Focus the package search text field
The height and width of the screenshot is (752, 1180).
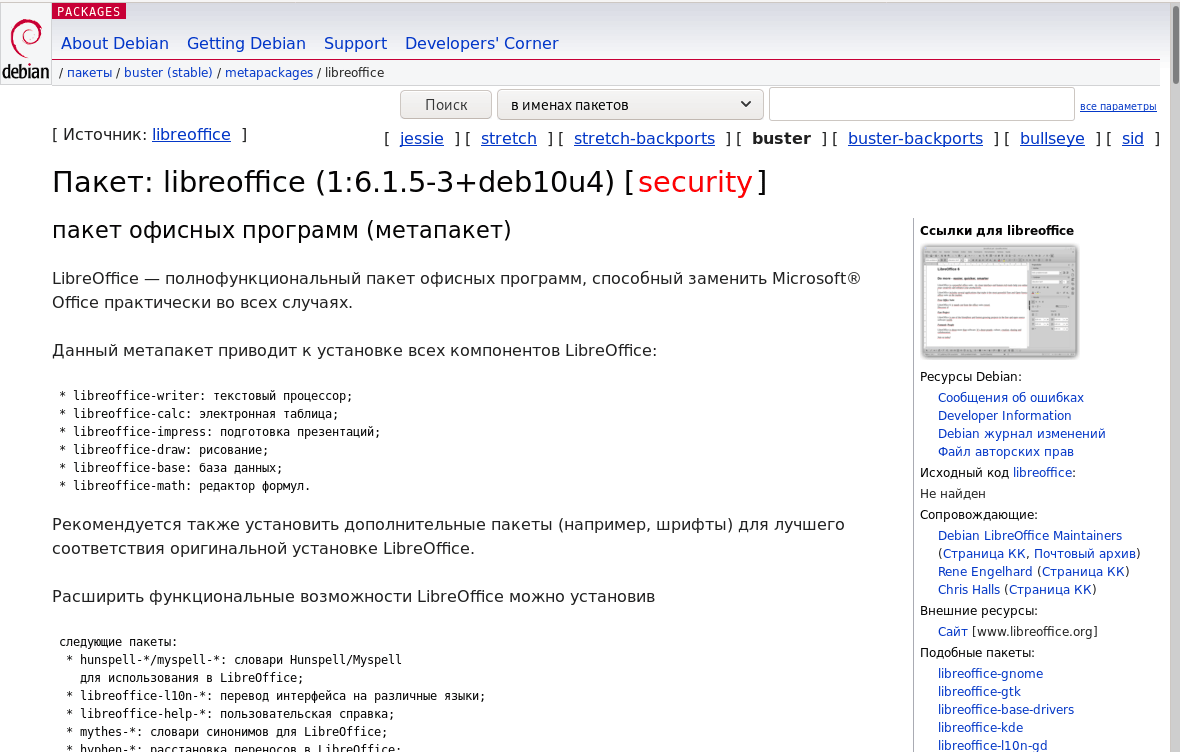pyautogui.click(x=921, y=104)
